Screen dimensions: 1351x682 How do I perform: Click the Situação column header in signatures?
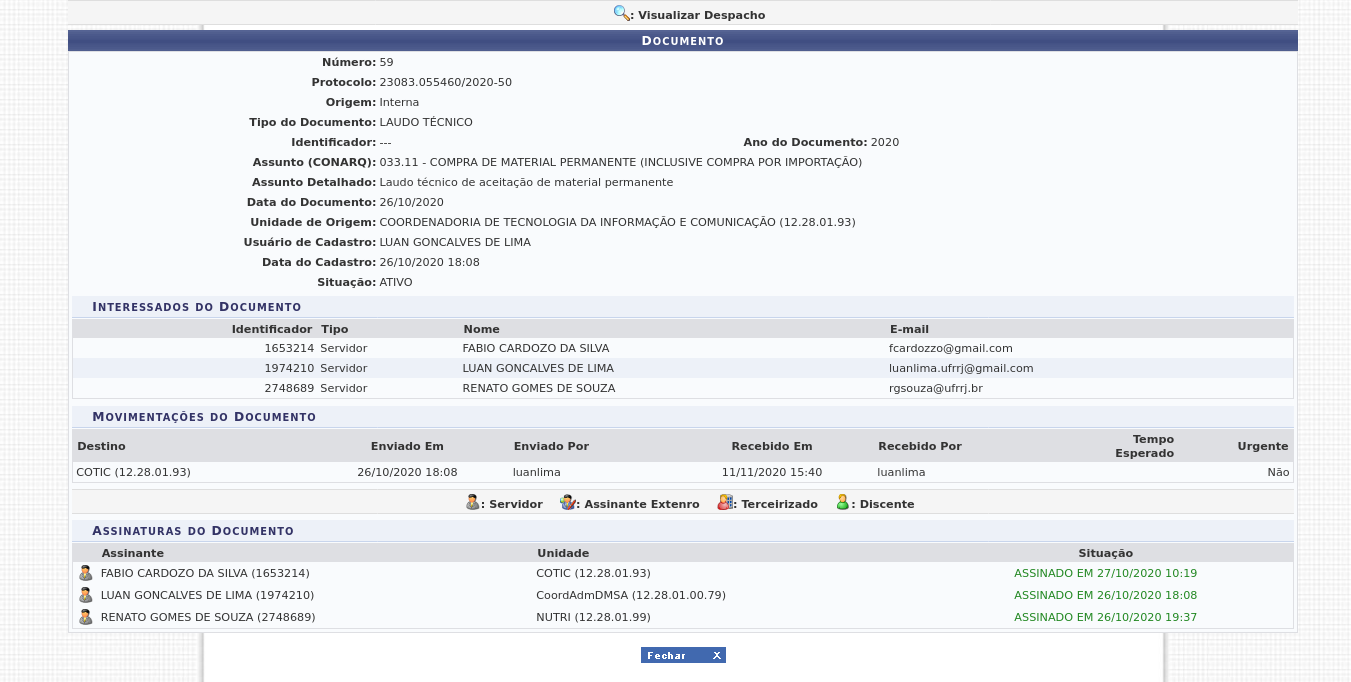click(1105, 554)
